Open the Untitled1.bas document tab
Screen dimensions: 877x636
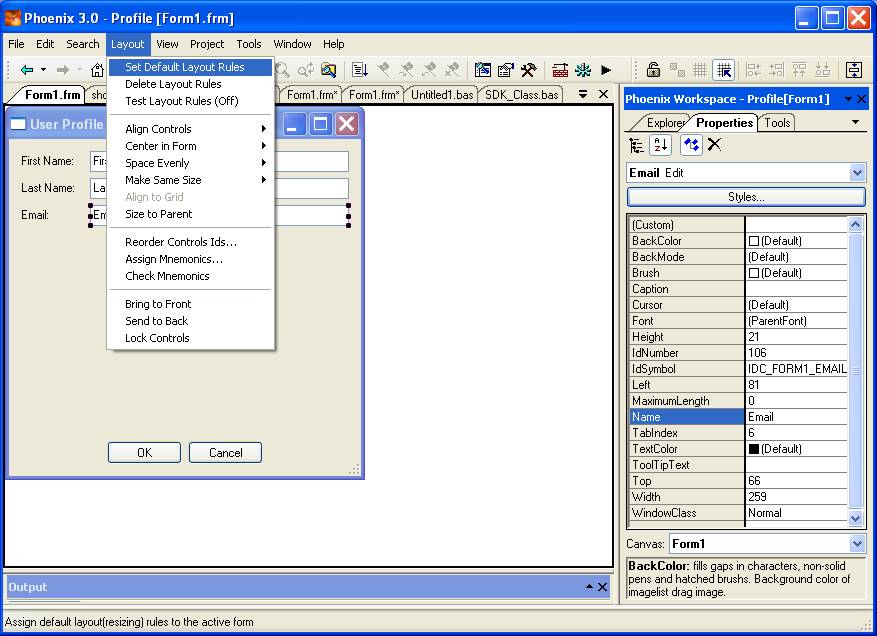point(442,95)
